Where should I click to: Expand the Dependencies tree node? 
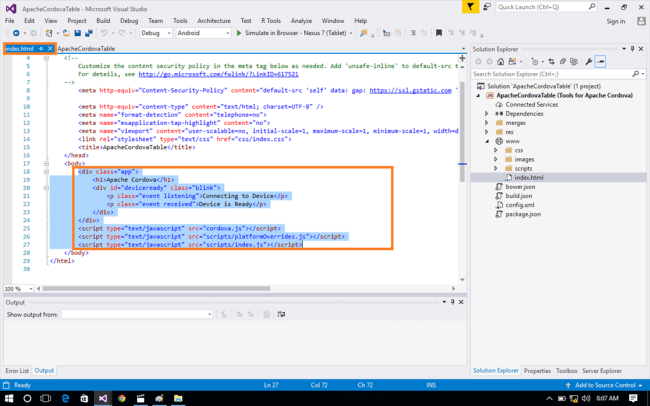point(487,113)
